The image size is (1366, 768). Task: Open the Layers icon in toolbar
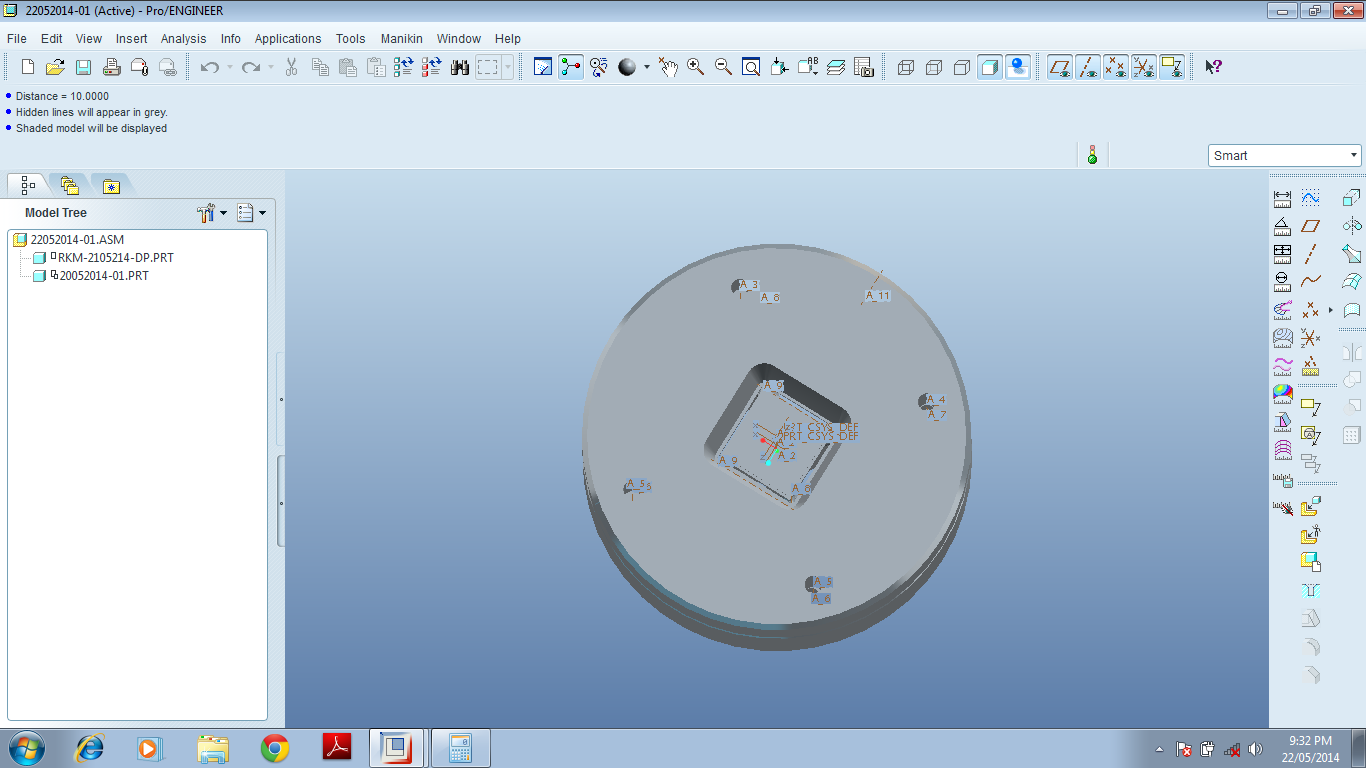[x=836, y=67]
